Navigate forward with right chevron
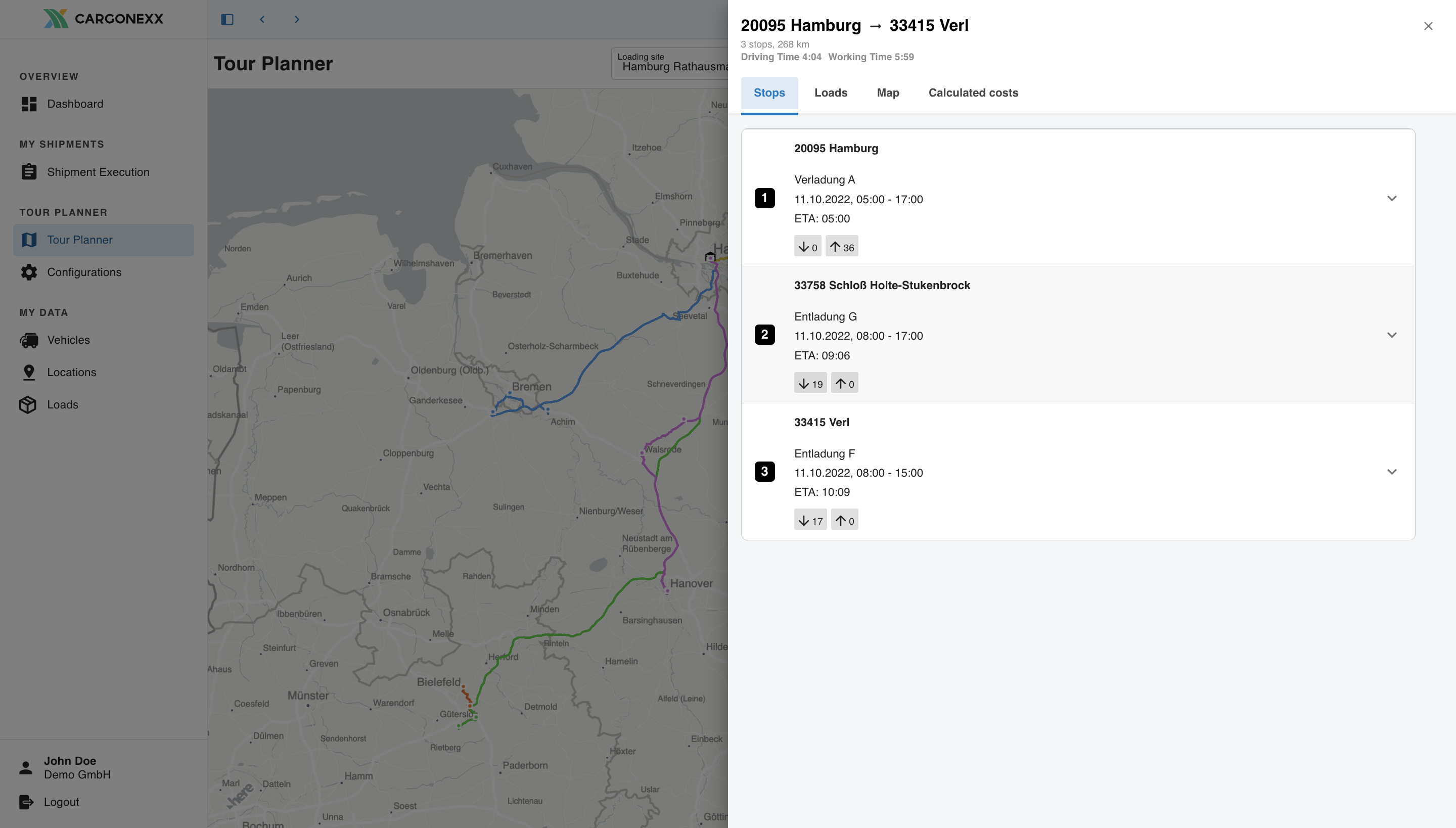Image resolution: width=1456 pixels, height=828 pixels. tap(297, 19)
